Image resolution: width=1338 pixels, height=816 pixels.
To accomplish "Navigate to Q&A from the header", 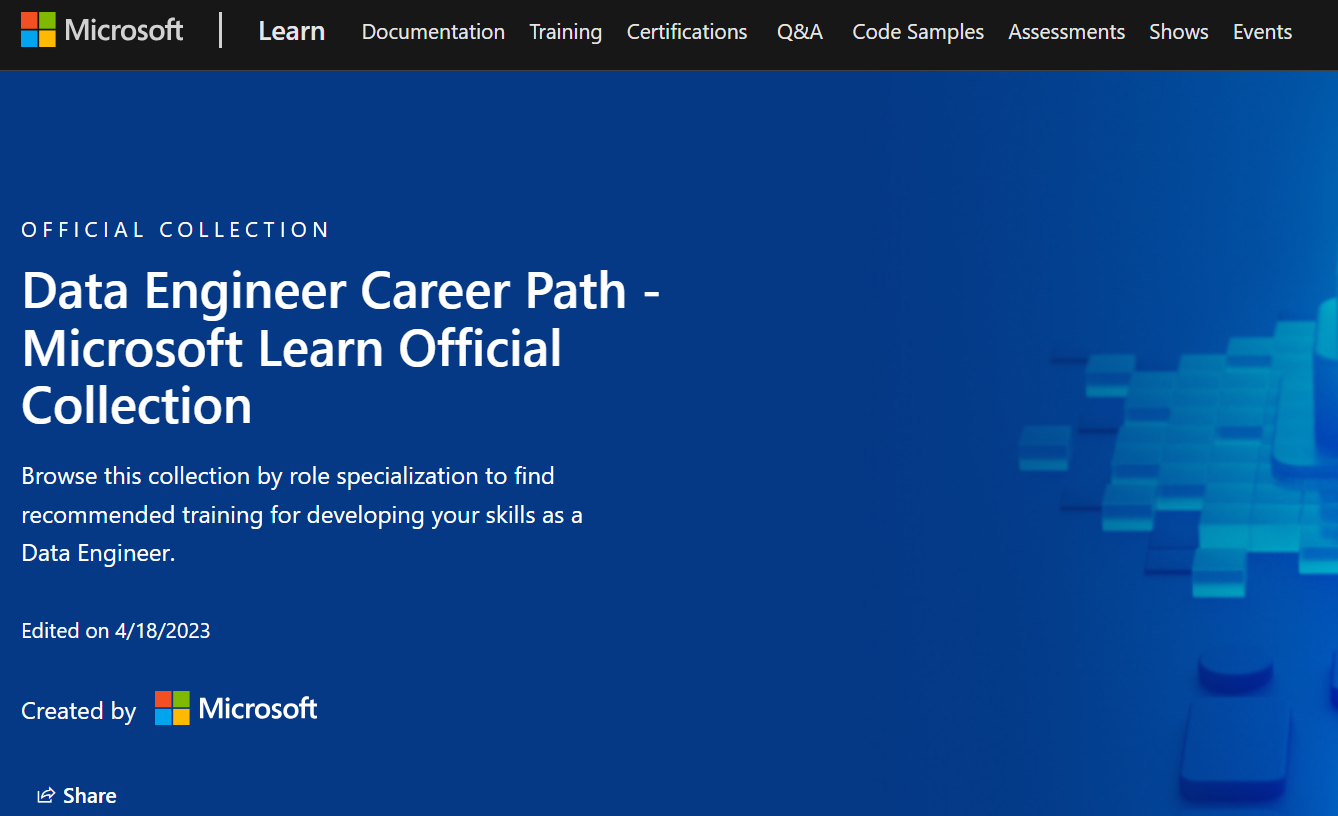I will pyautogui.click(x=800, y=31).
